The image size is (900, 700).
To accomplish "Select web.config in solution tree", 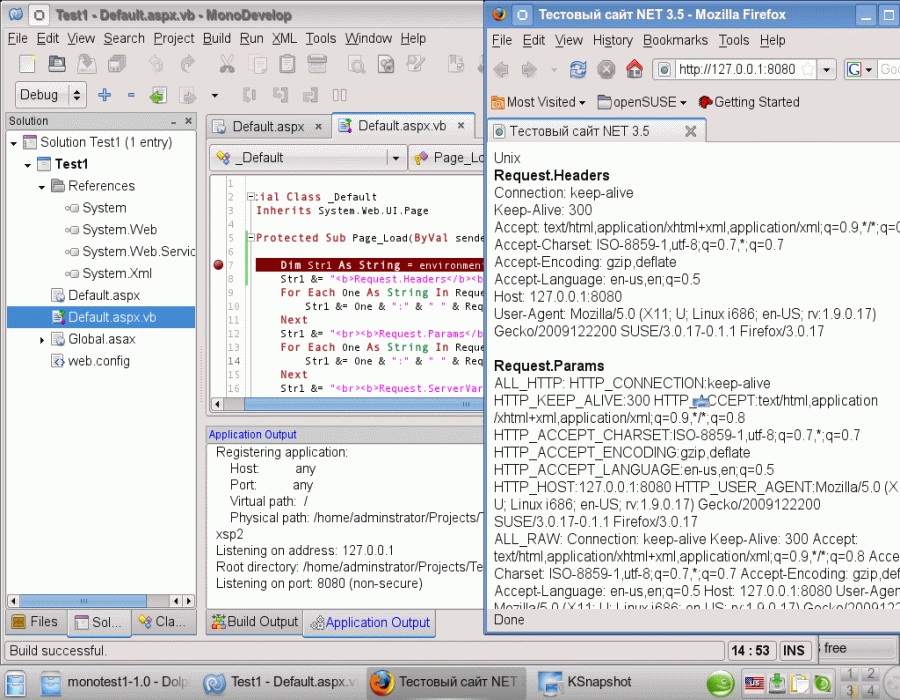I will pos(99,361).
